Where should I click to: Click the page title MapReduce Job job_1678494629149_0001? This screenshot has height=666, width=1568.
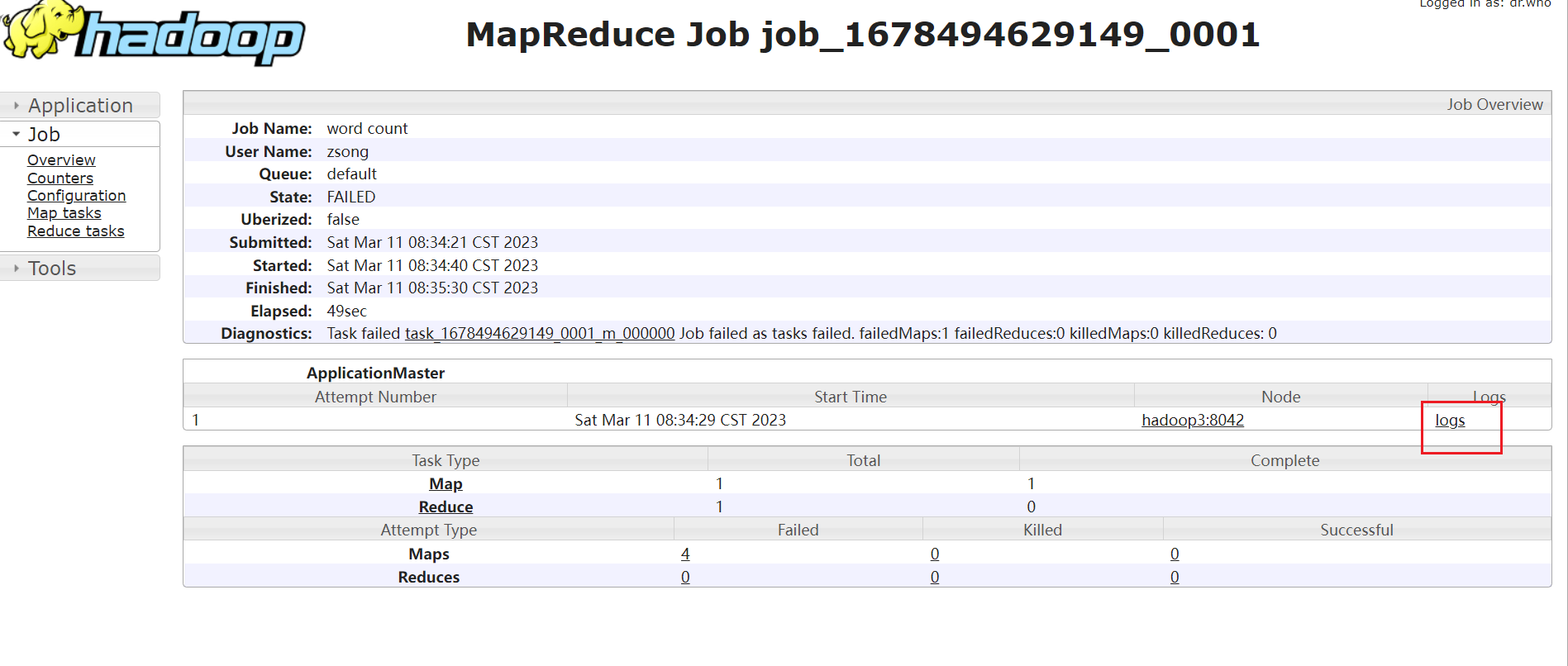(x=863, y=34)
